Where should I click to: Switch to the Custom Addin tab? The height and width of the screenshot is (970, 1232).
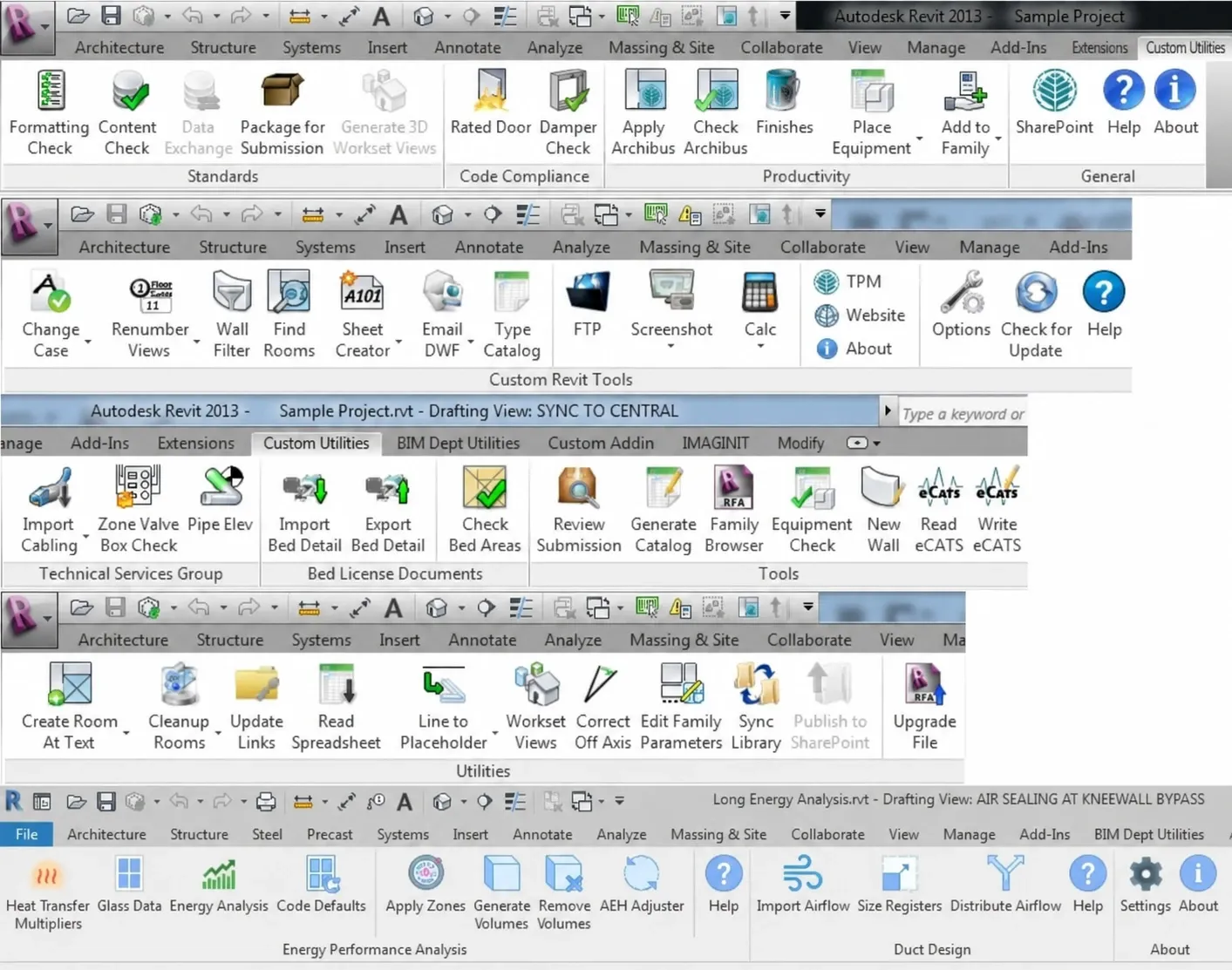(601, 443)
